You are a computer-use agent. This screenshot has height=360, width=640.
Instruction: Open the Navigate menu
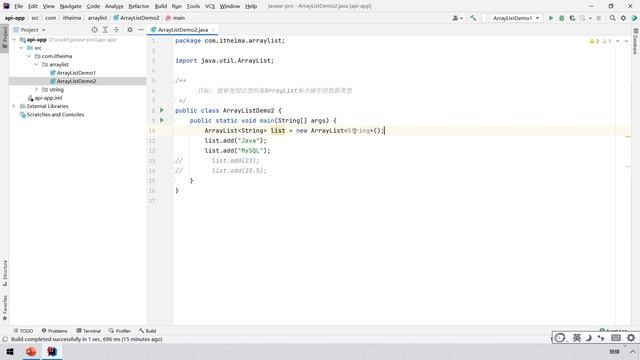pyautogui.click(x=70, y=6)
